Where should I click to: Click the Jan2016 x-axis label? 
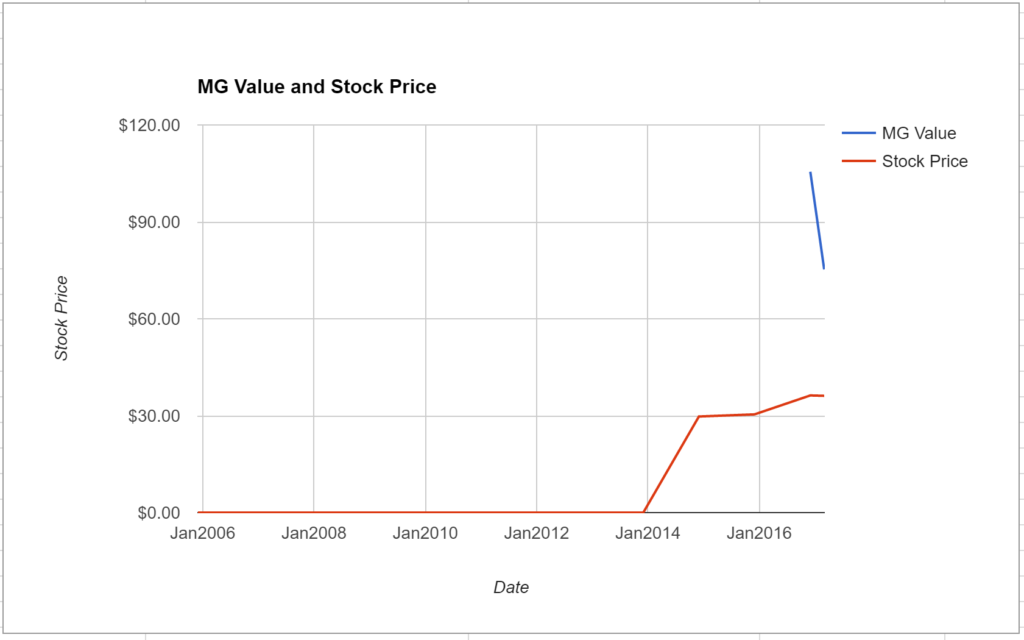[x=759, y=534]
